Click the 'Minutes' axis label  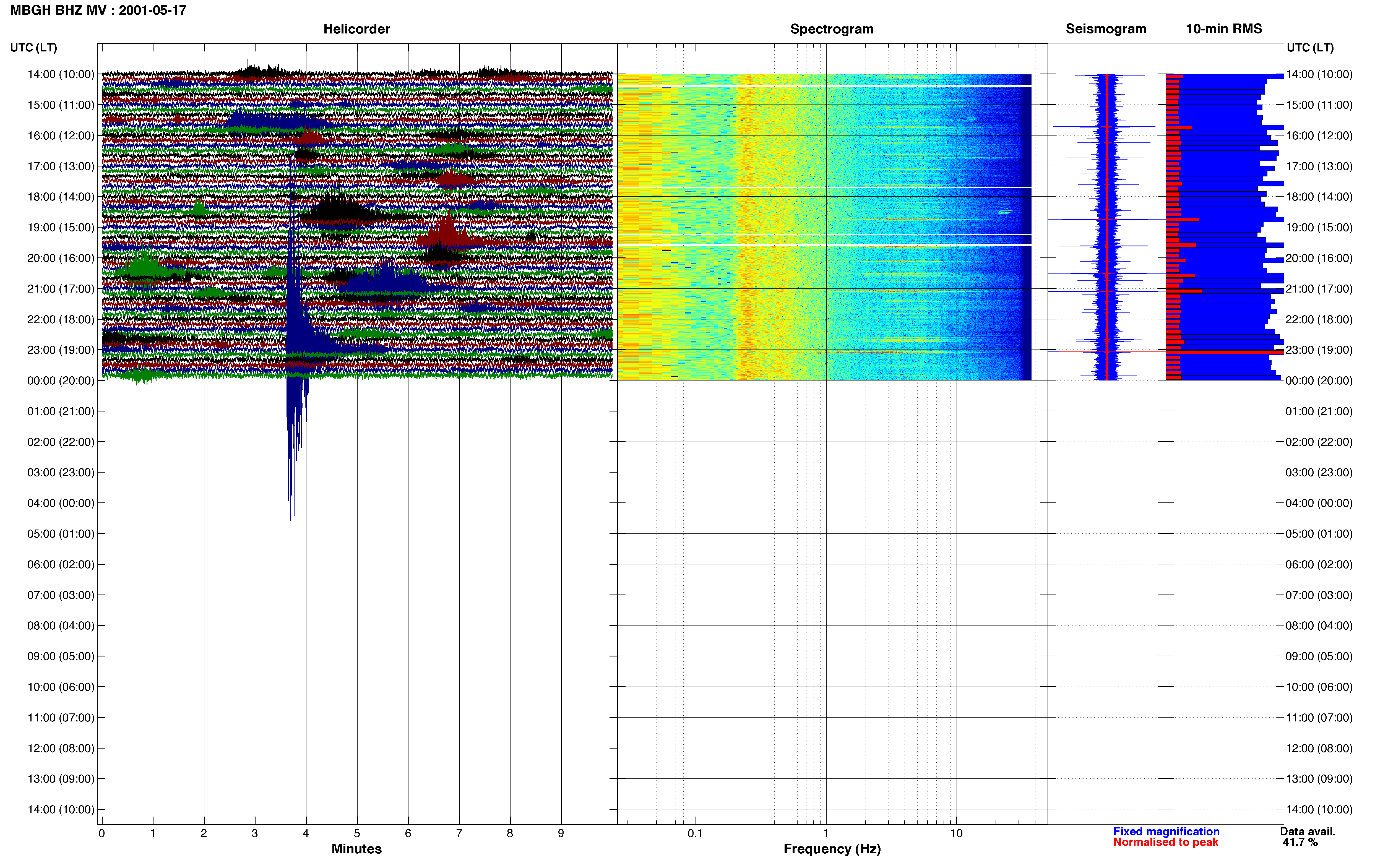point(356,848)
